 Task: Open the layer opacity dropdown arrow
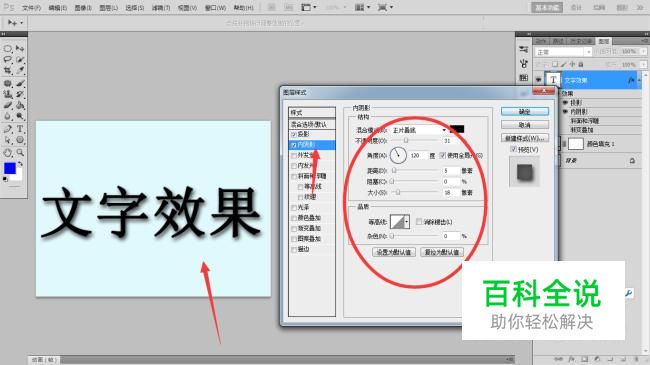(643, 51)
